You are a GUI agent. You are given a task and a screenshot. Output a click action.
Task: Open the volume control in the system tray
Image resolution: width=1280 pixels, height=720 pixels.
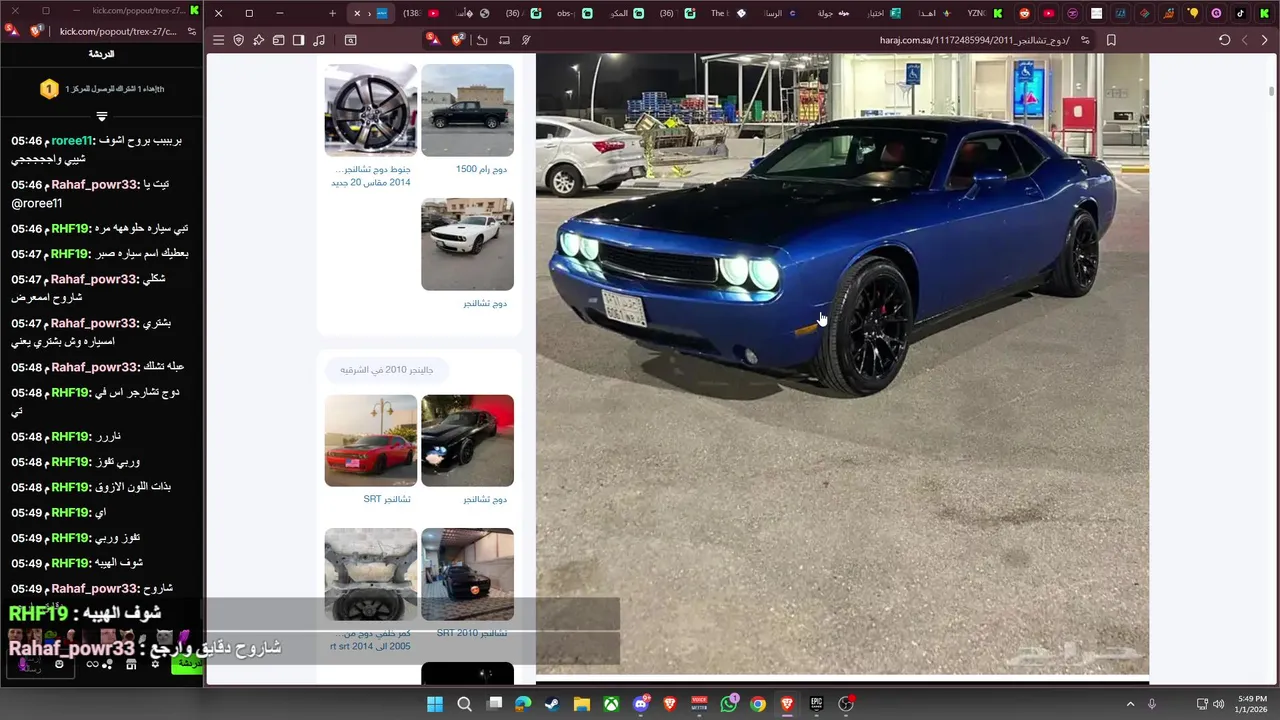pos(1217,704)
